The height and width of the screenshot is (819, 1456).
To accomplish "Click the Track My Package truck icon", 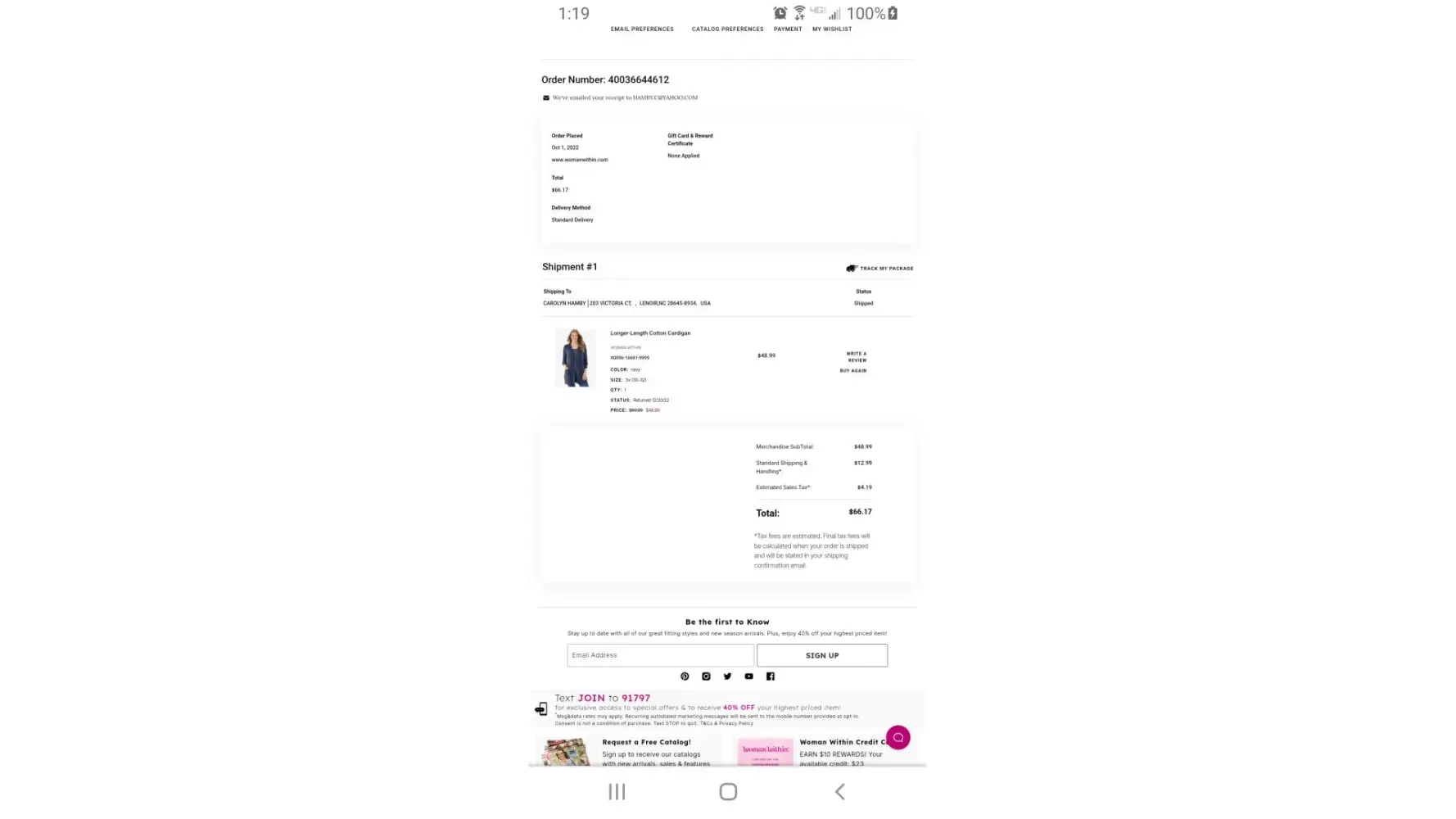I will point(852,268).
